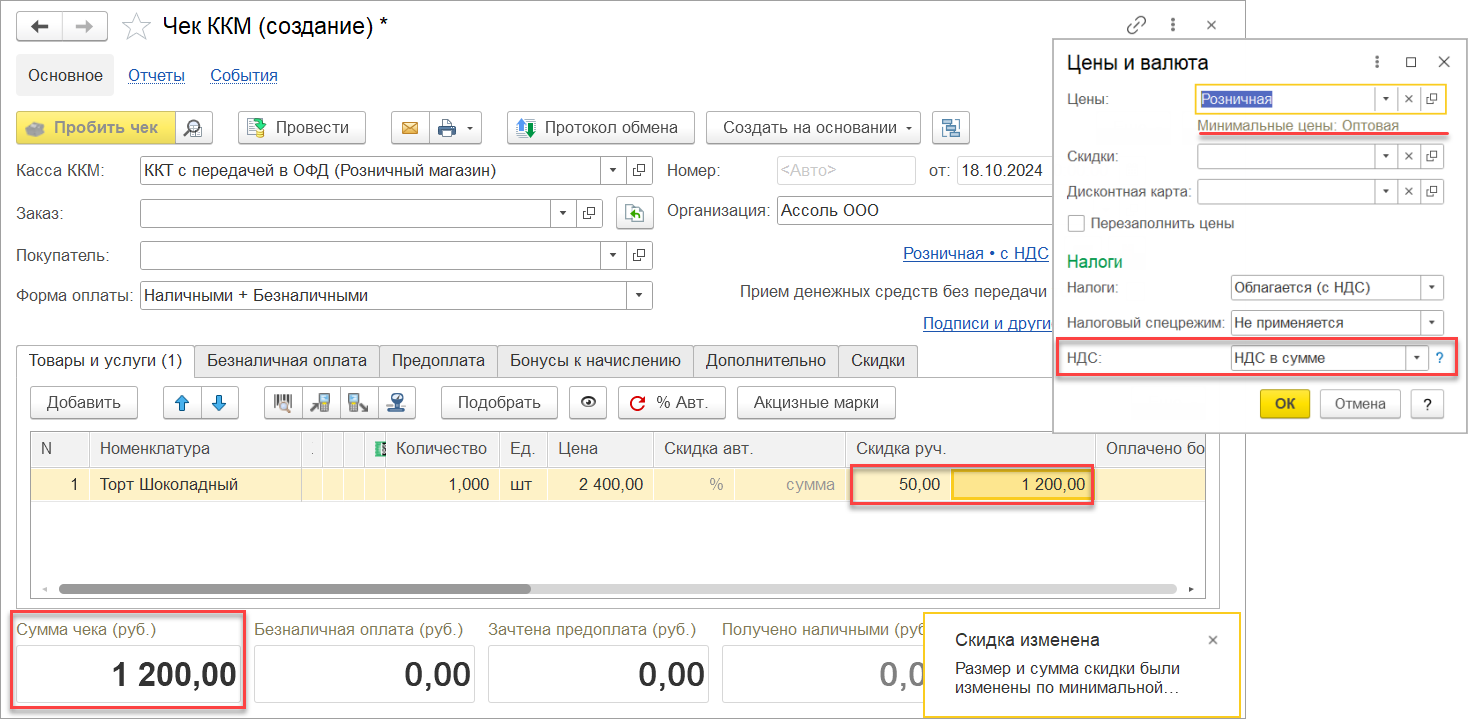This screenshot has width=1469, height=719.
Task: Expand the Форма оплаты dropdown
Action: pyautogui.click(x=639, y=296)
